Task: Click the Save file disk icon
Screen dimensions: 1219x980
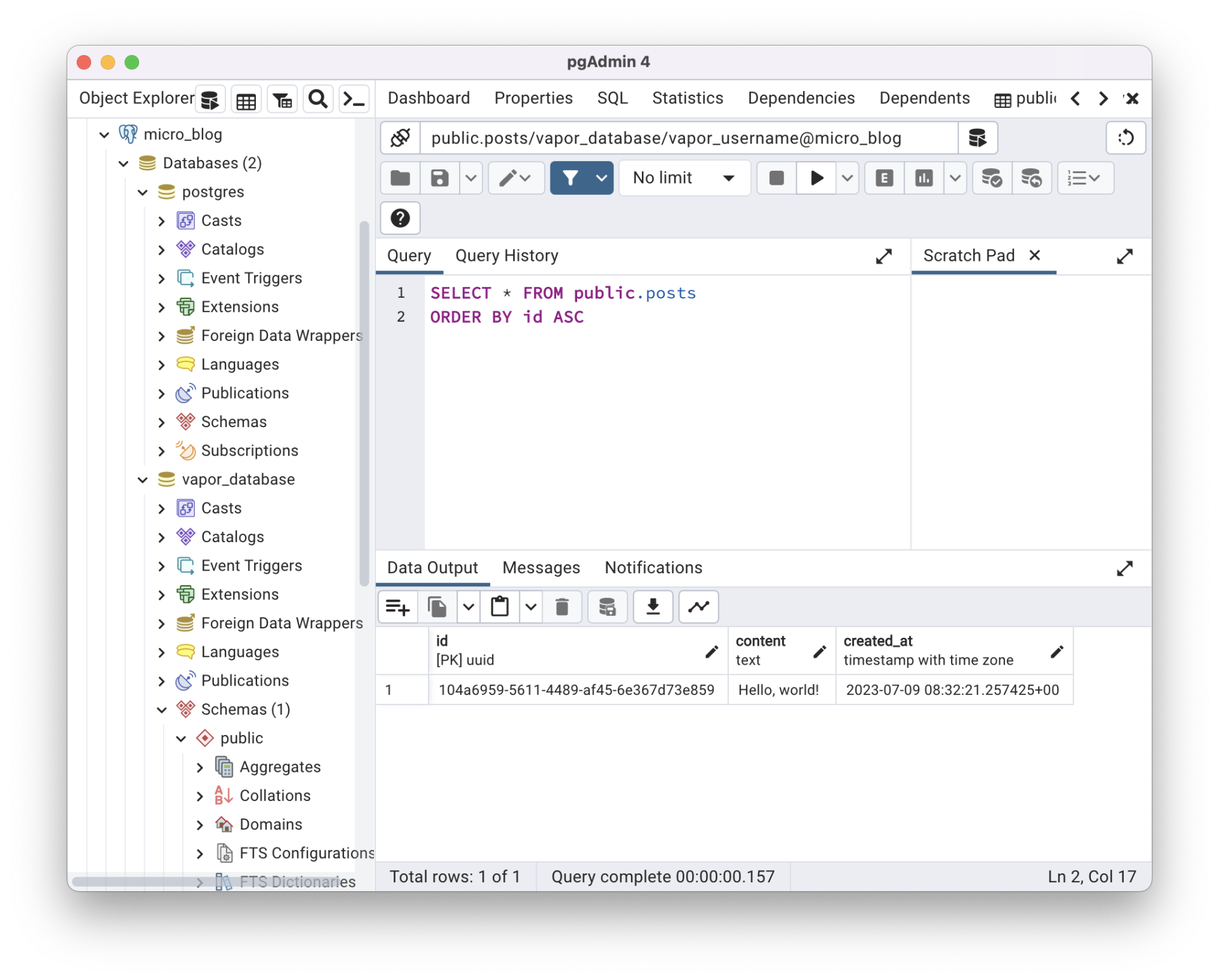Action: (x=439, y=178)
